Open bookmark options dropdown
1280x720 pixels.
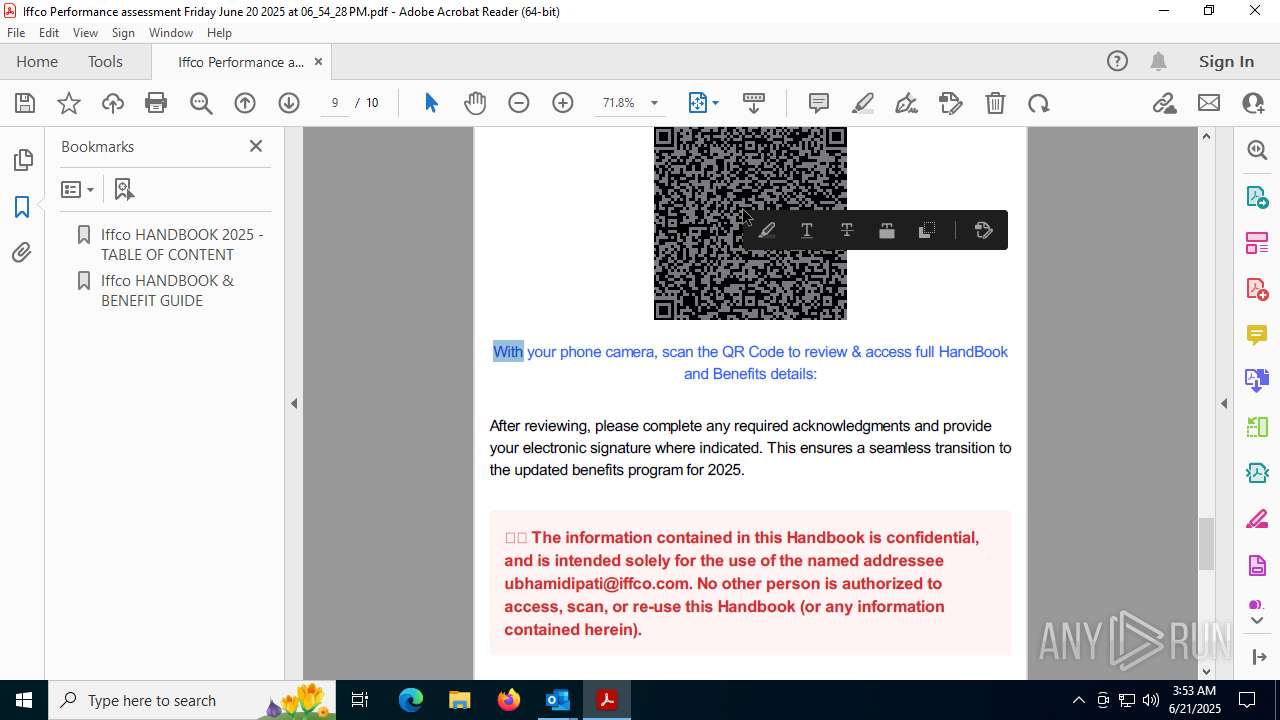pyautogui.click(x=78, y=189)
